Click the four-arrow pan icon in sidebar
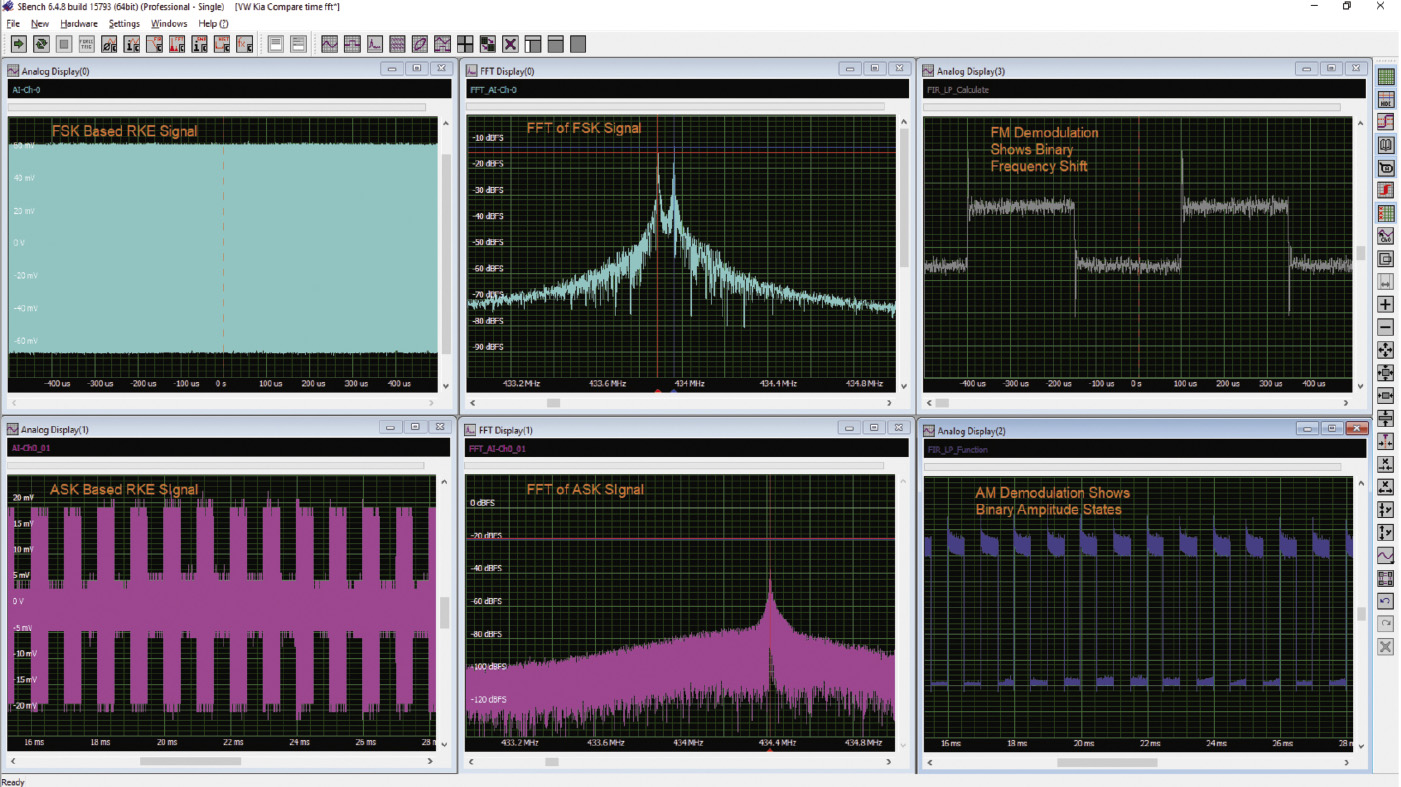Screen dimensions: 1401x787 1386,350
